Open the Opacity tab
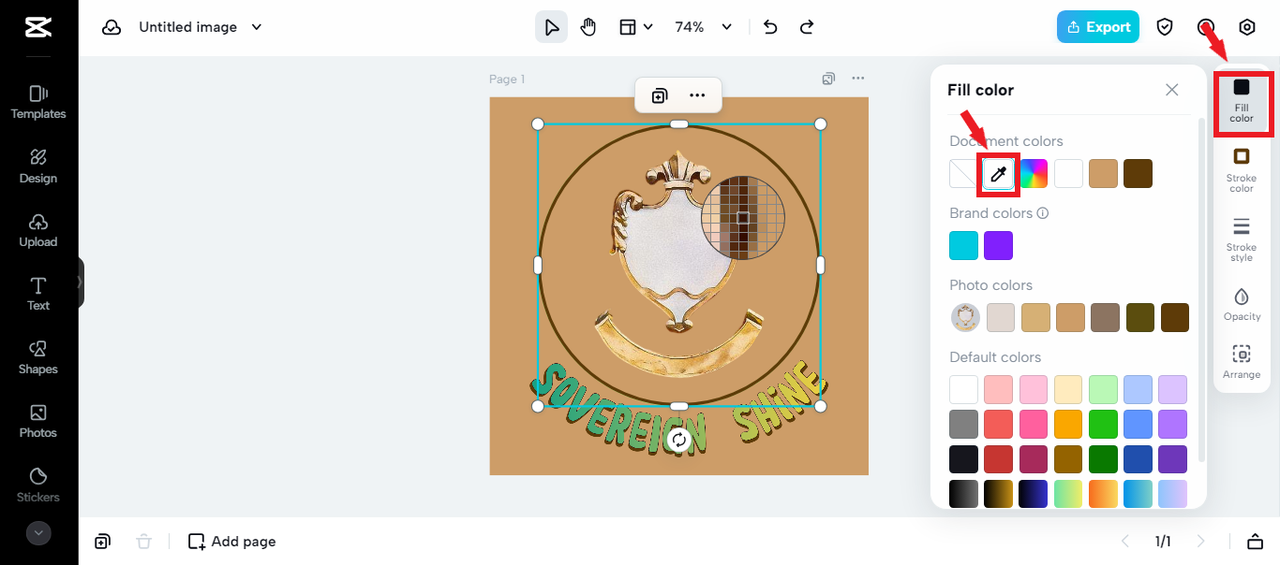The image size is (1280, 565). point(1241,304)
